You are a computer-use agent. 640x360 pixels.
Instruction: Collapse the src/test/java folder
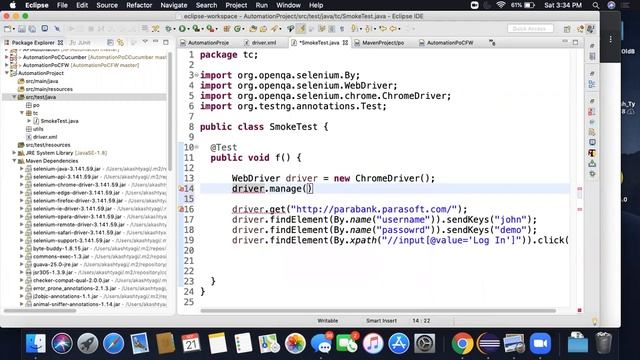[14, 97]
